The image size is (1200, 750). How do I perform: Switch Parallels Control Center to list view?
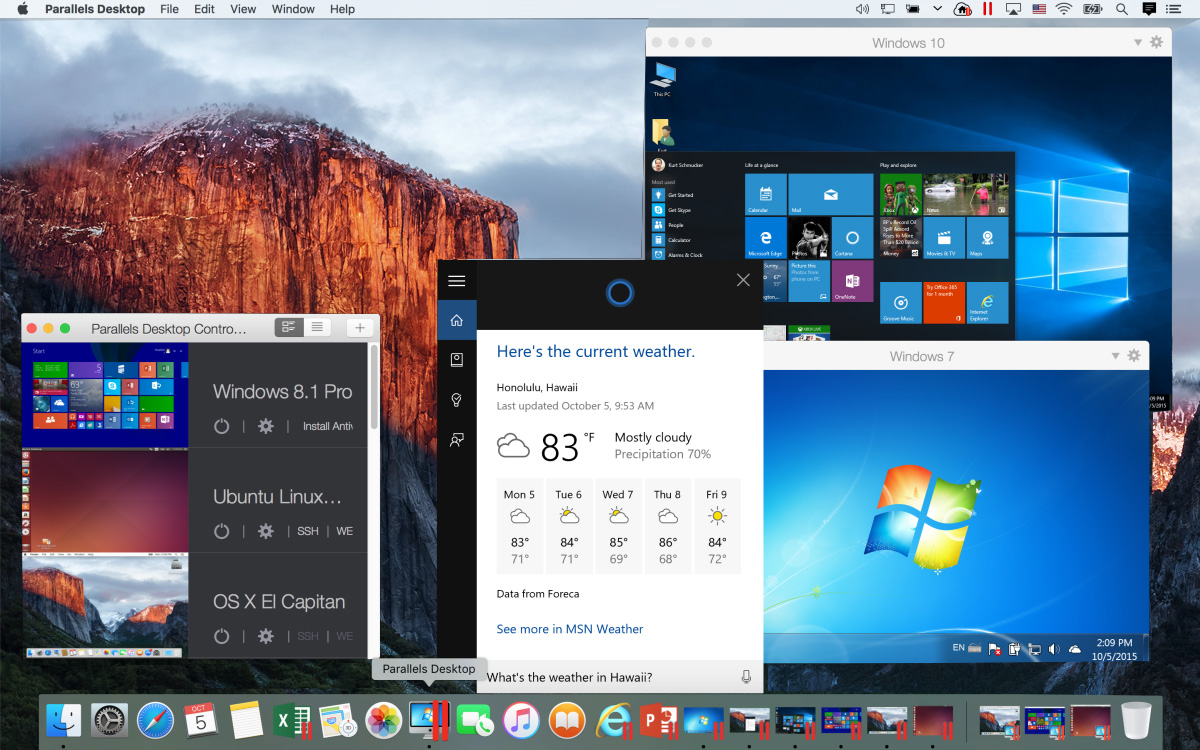[x=316, y=326]
